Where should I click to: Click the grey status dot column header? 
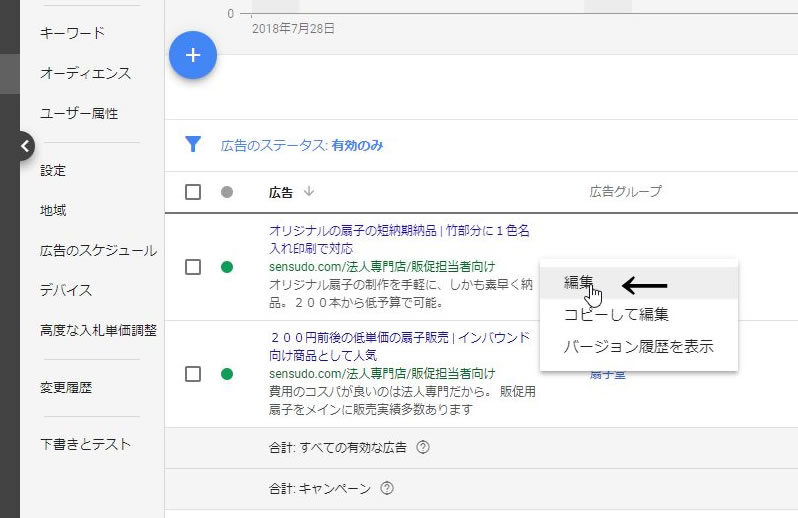(226, 192)
